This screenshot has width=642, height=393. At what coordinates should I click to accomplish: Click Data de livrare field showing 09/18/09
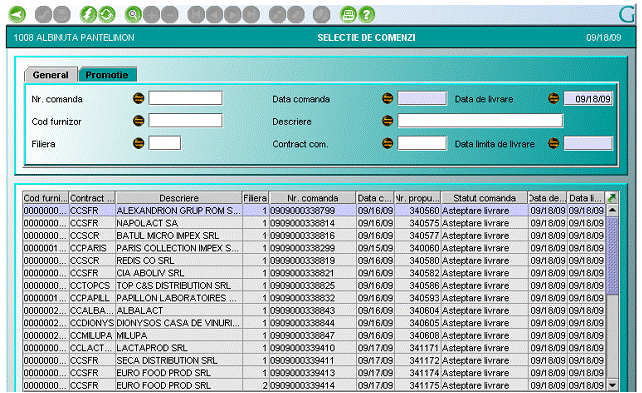(588, 99)
